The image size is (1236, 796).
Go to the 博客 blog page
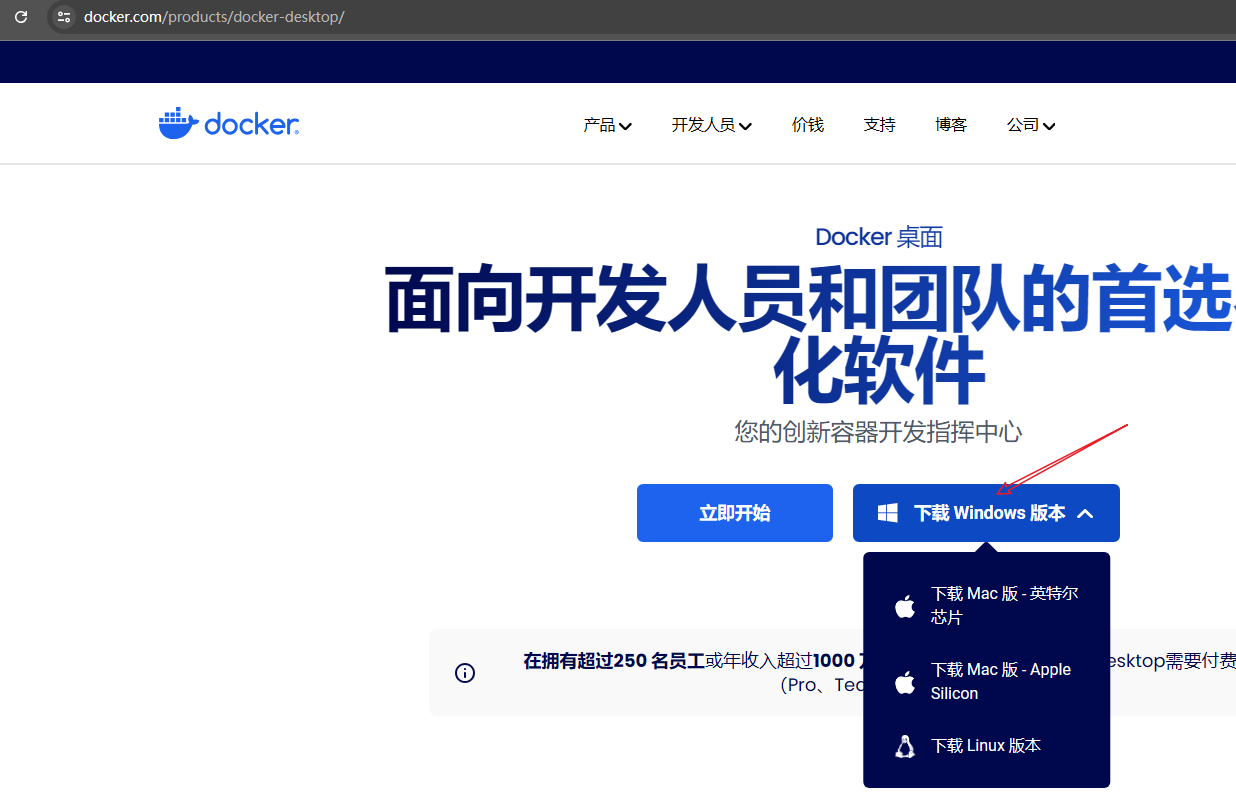point(951,125)
